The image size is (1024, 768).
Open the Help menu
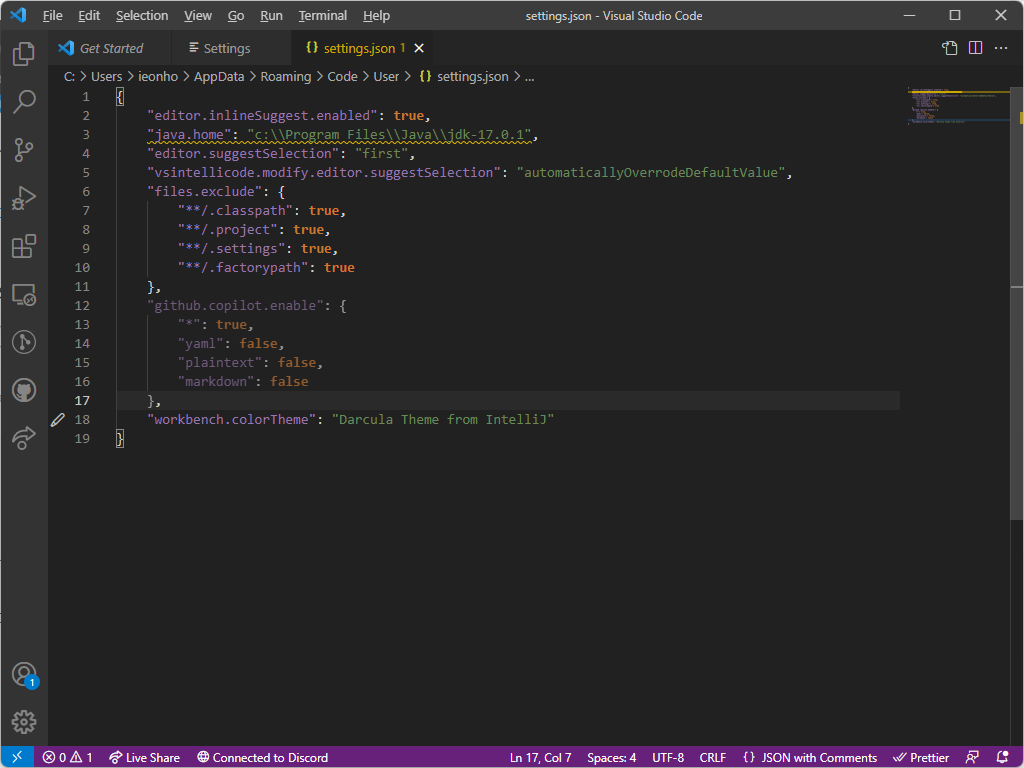pos(376,16)
